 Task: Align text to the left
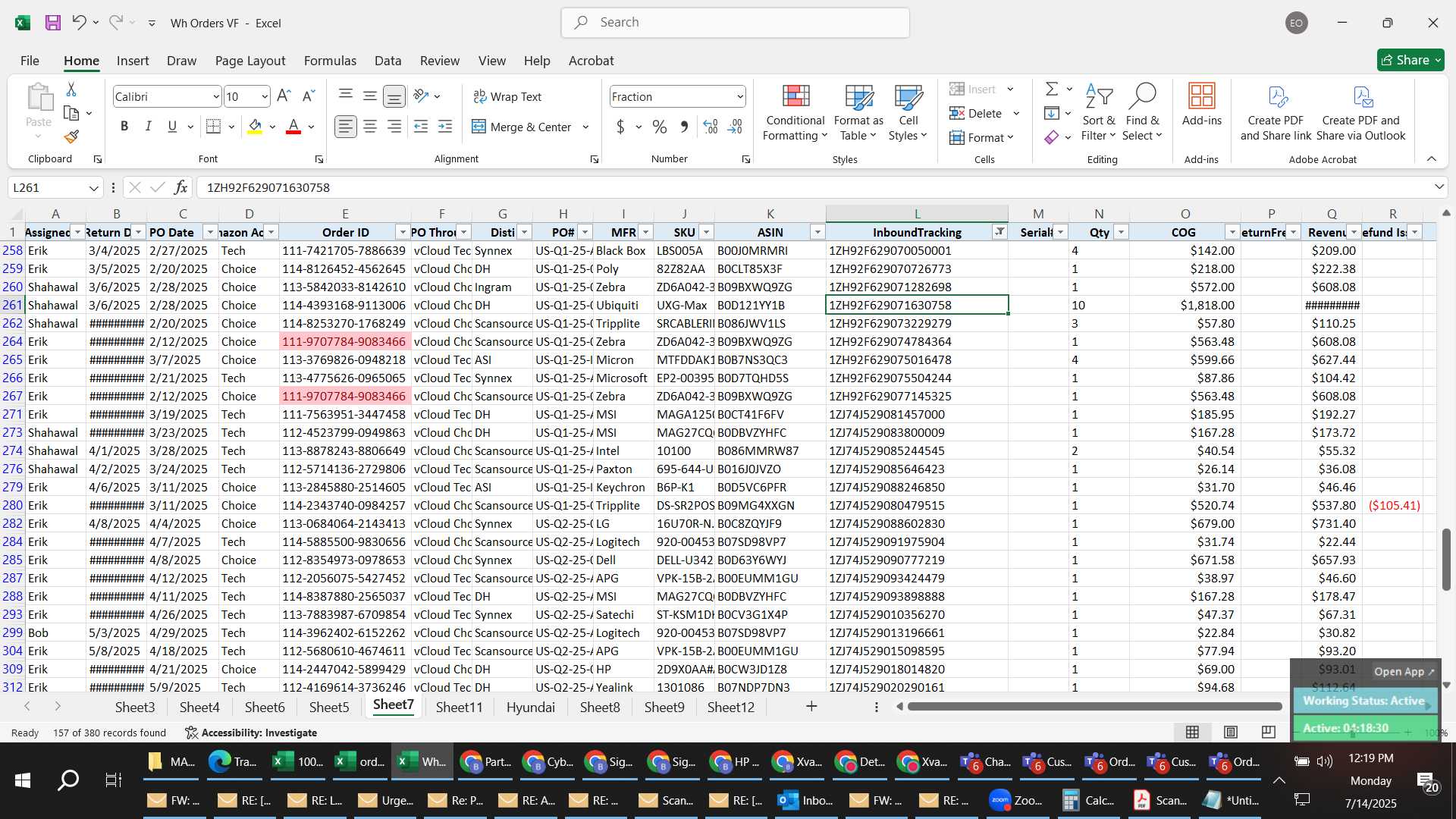point(346,127)
